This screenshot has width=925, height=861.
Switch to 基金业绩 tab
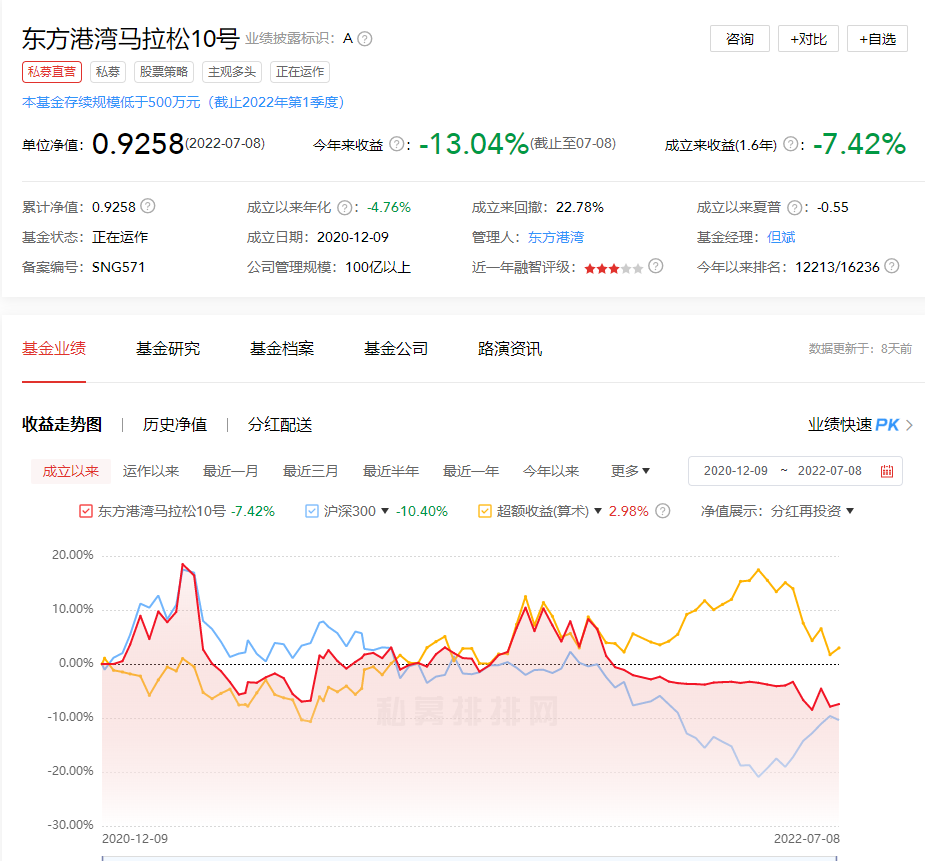coord(54,349)
